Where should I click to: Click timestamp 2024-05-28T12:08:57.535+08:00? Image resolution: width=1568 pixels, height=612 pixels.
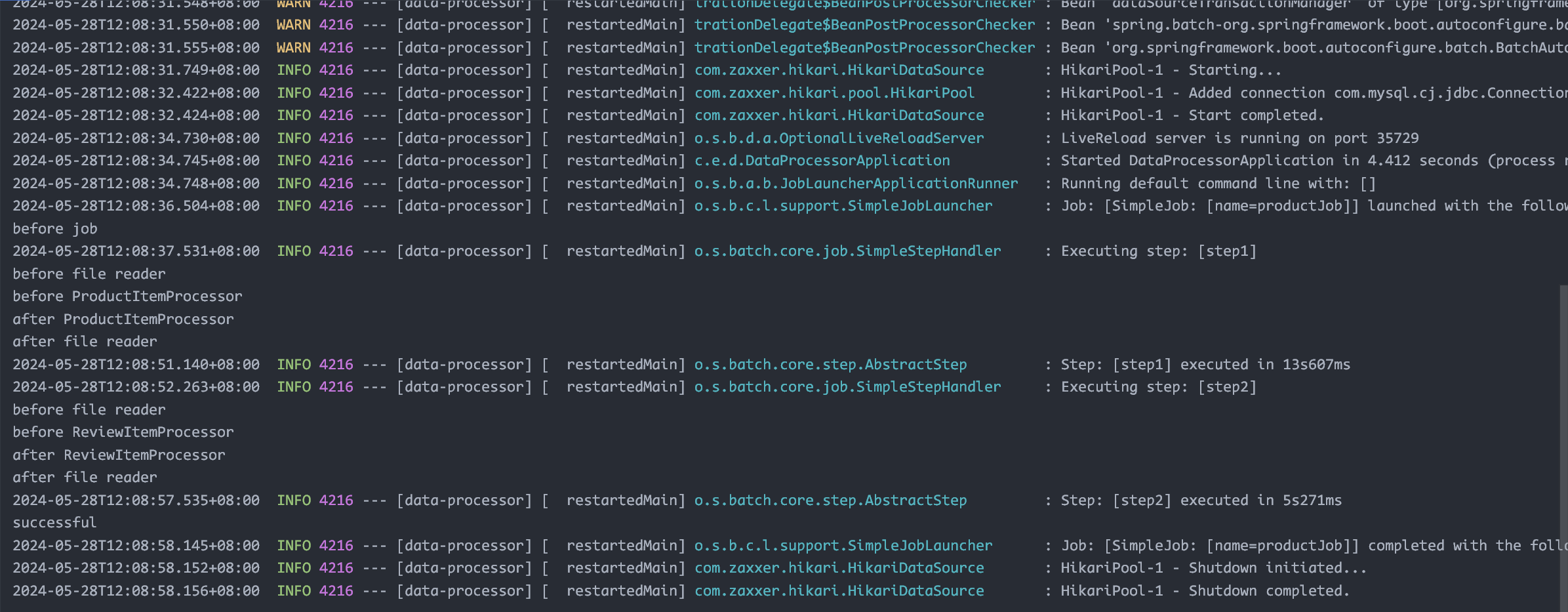point(136,500)
